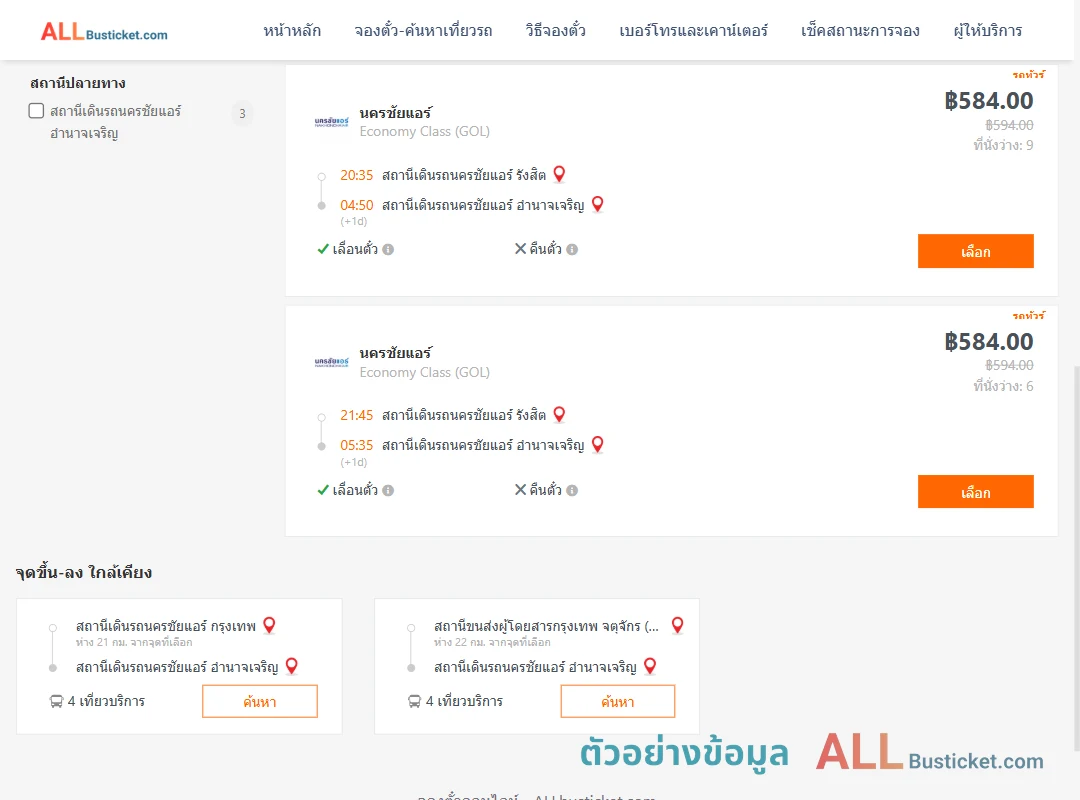Click the price ฿584.00 of 21:45 trip
The height and width of the screenshot is (800, 1080).
coord(989,342)
